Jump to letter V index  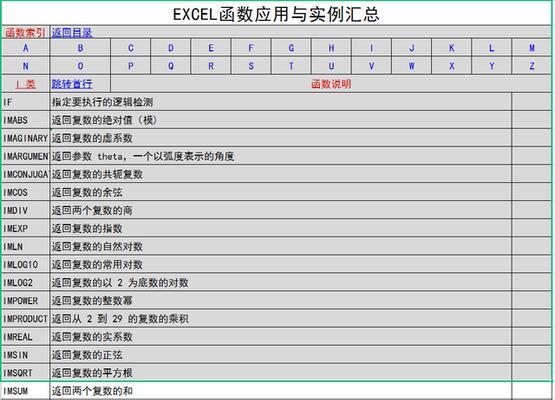[371, 66]
